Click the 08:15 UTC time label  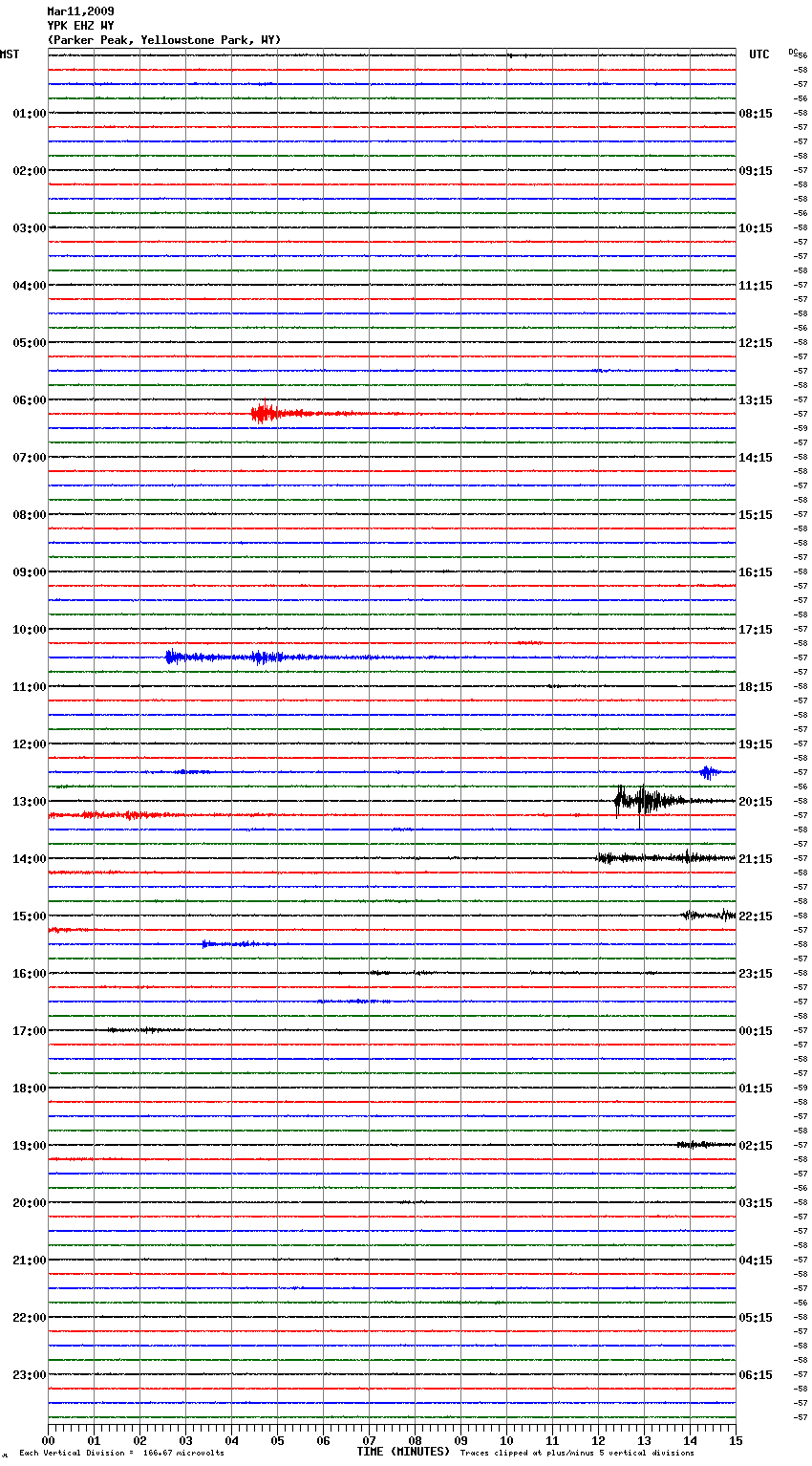(x=756, y=114)
